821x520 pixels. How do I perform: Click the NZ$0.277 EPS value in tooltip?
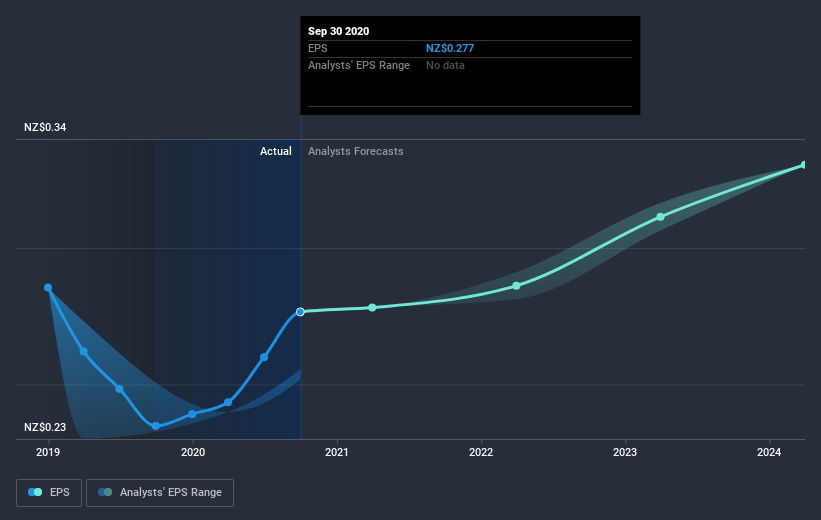coord(450,48)
